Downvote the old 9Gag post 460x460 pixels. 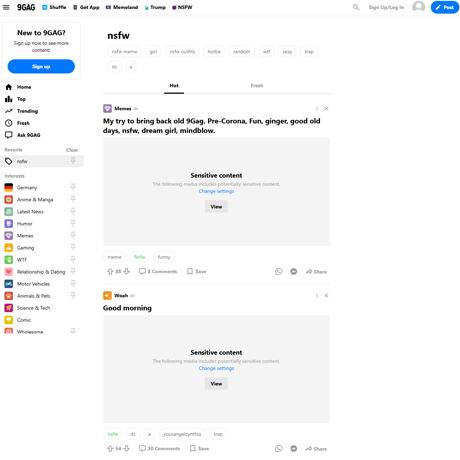pos(126,271)
